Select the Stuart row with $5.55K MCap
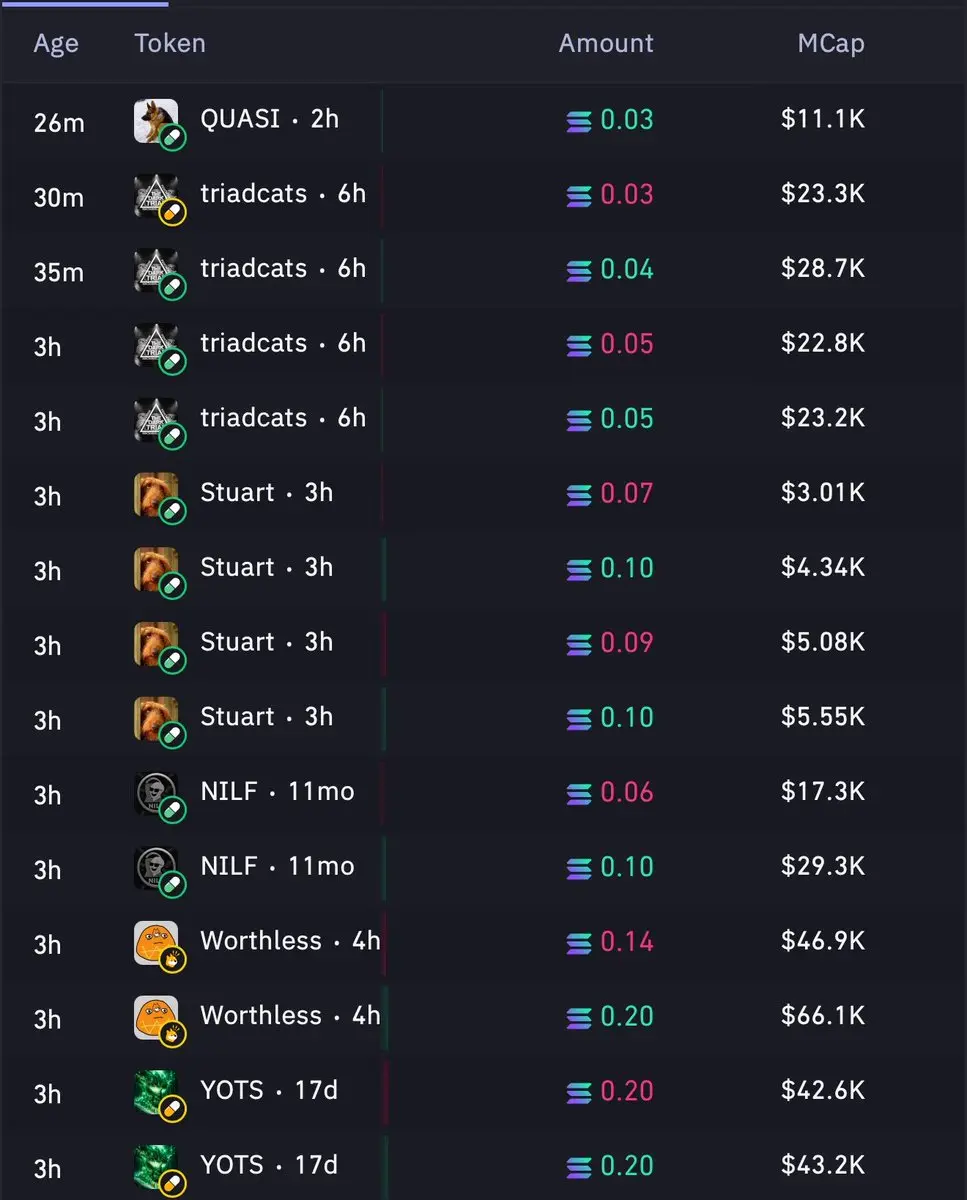The height and width of the screenshot is (1200, 967). pos(483,718)
